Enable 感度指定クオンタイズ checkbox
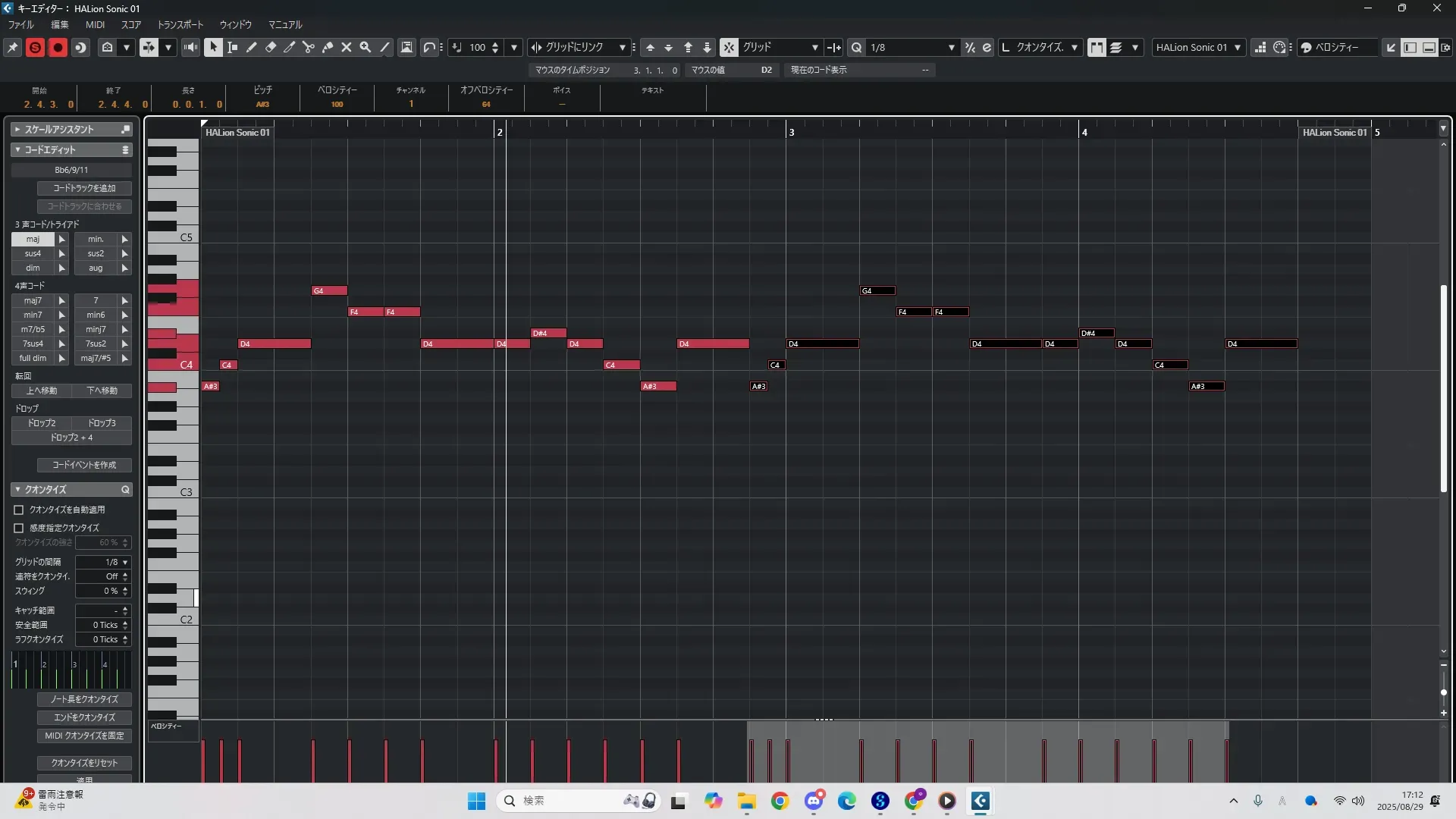1456x819 pixels. point(19,528)
